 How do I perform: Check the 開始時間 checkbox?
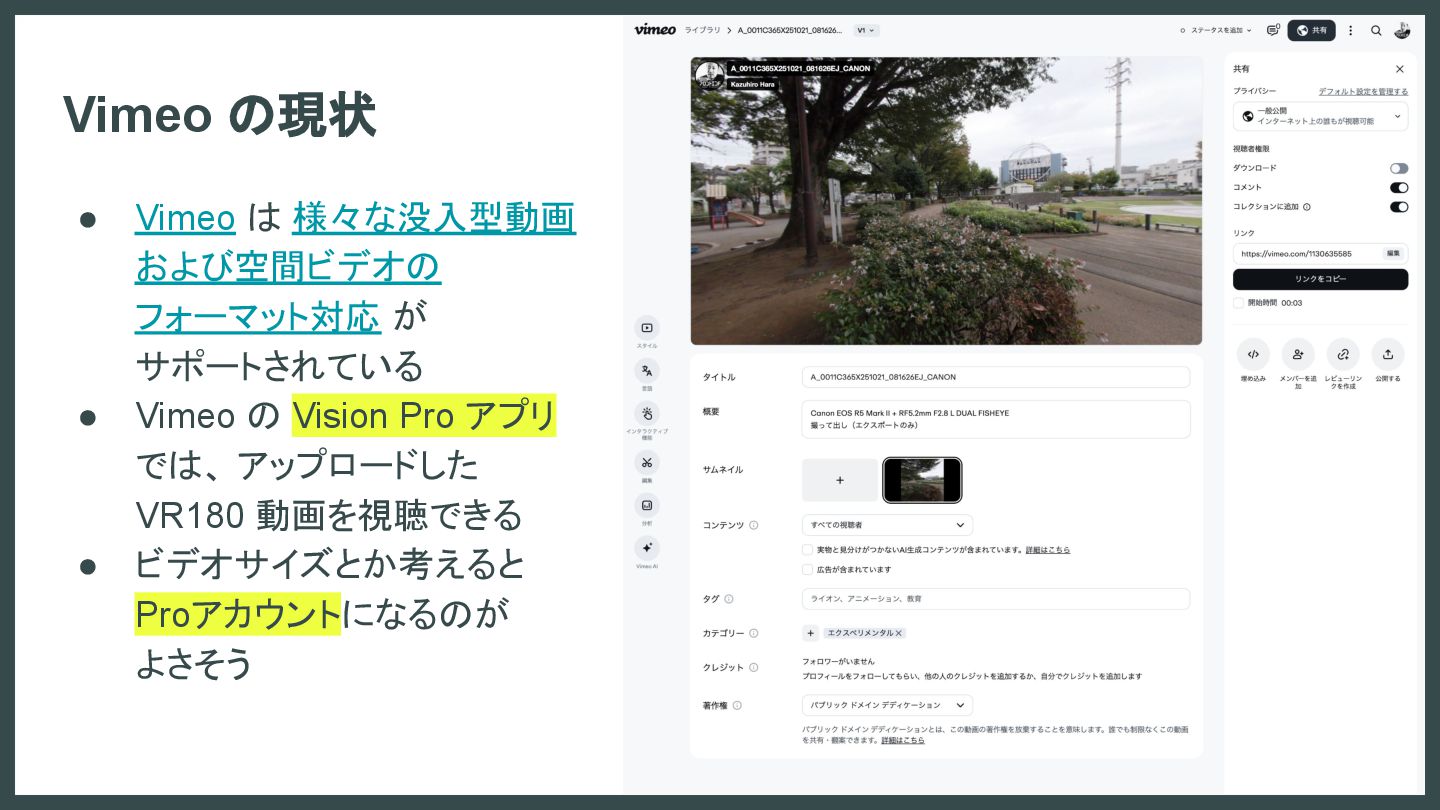pos(1239,302)
